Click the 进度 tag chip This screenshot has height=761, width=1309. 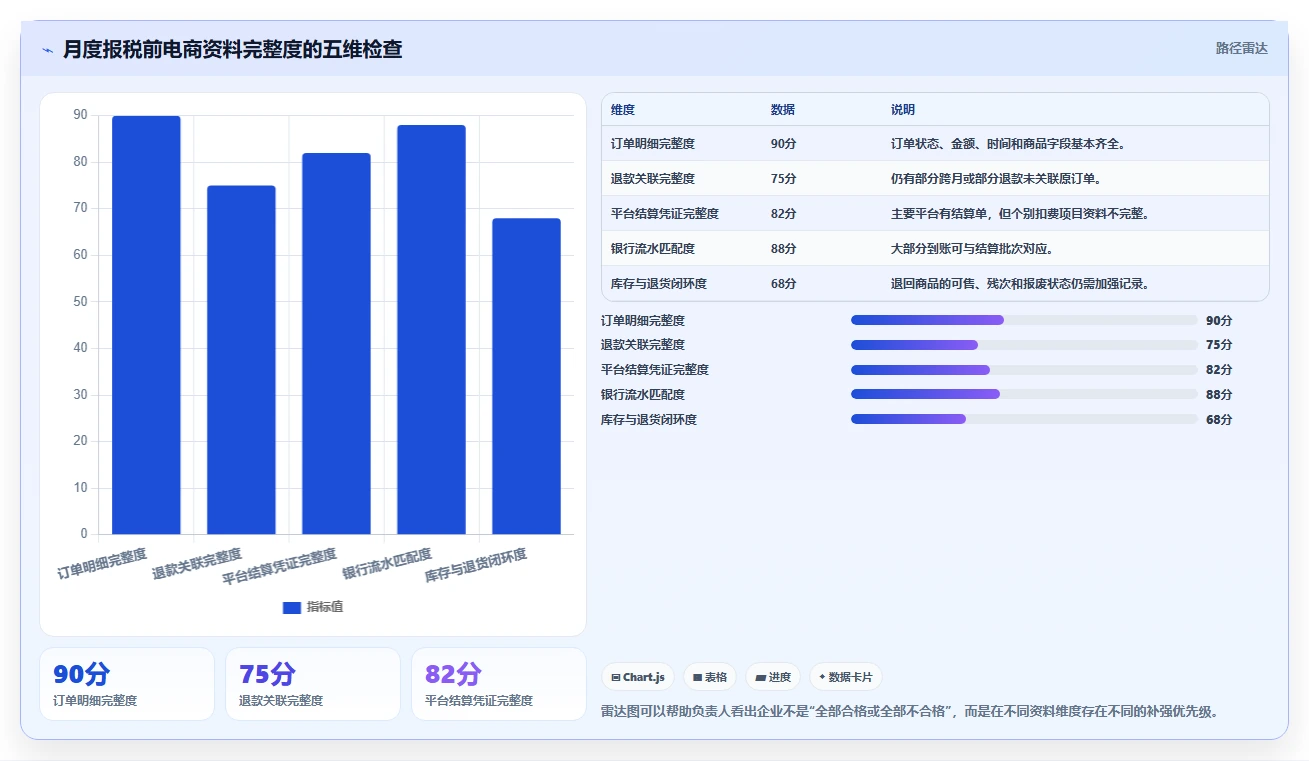point(773,677)
